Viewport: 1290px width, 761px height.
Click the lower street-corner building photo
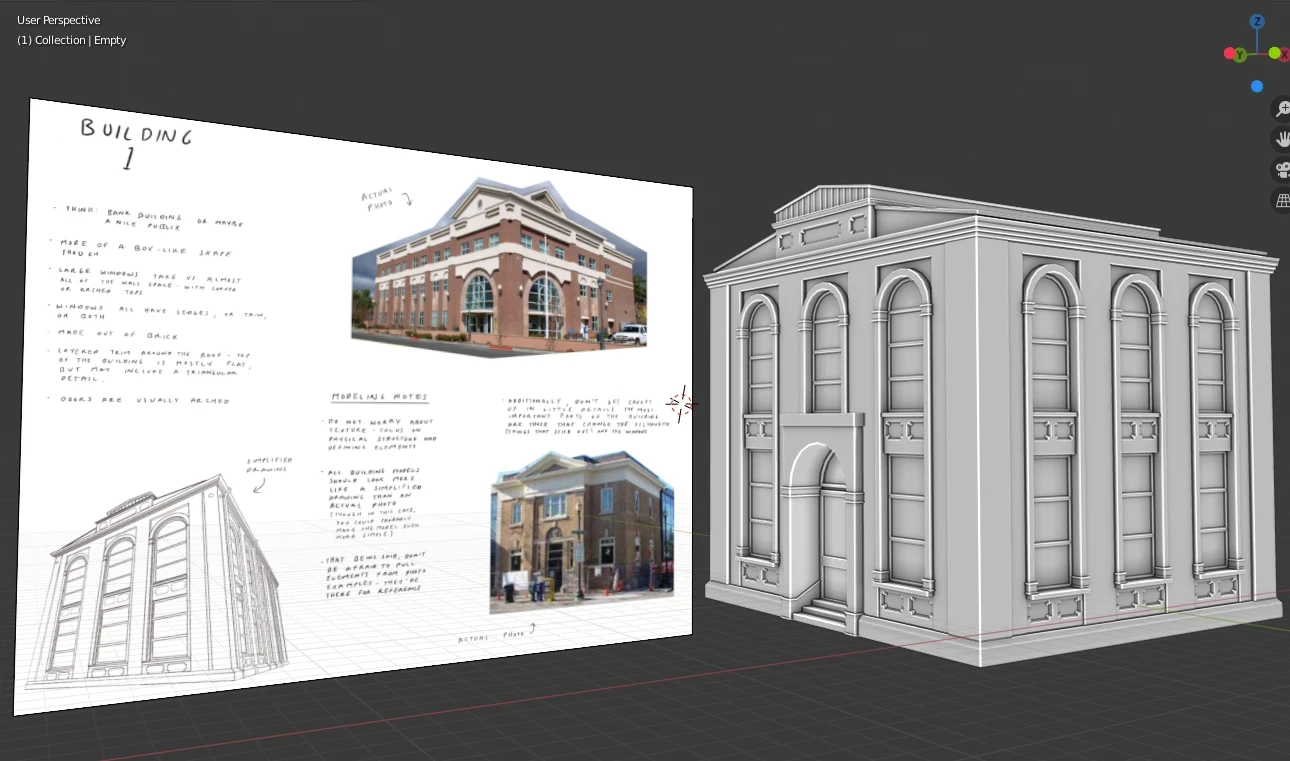[581, 533]
